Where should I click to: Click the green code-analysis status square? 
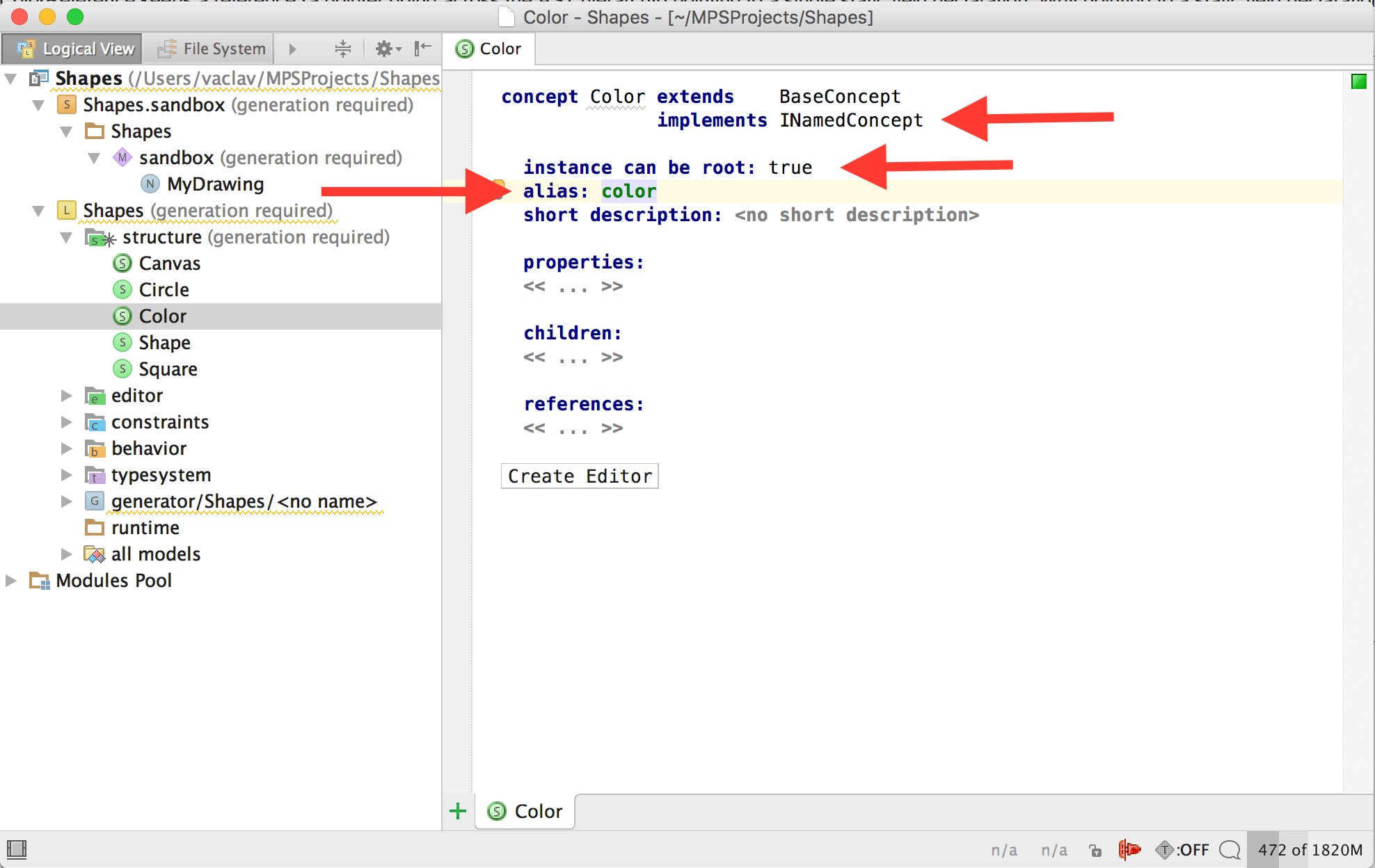(1358, 81)
